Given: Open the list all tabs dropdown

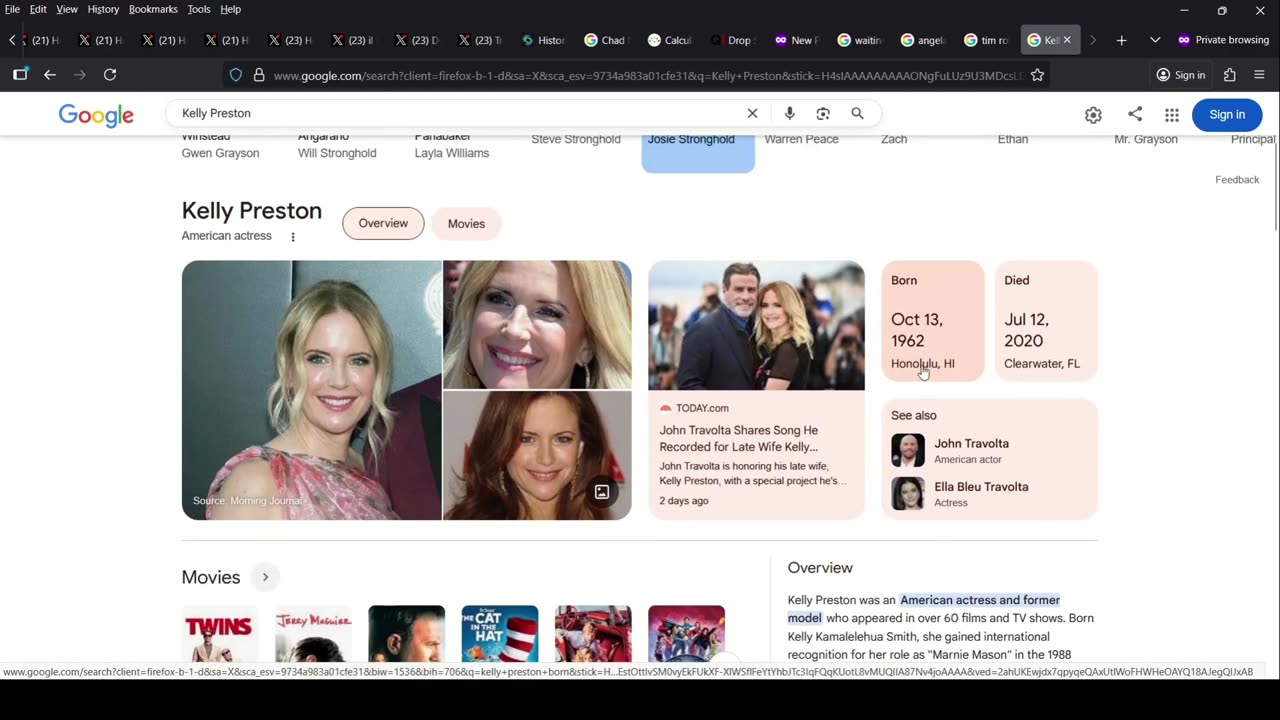Looking at the screenshot, I should pos(1155,40).
